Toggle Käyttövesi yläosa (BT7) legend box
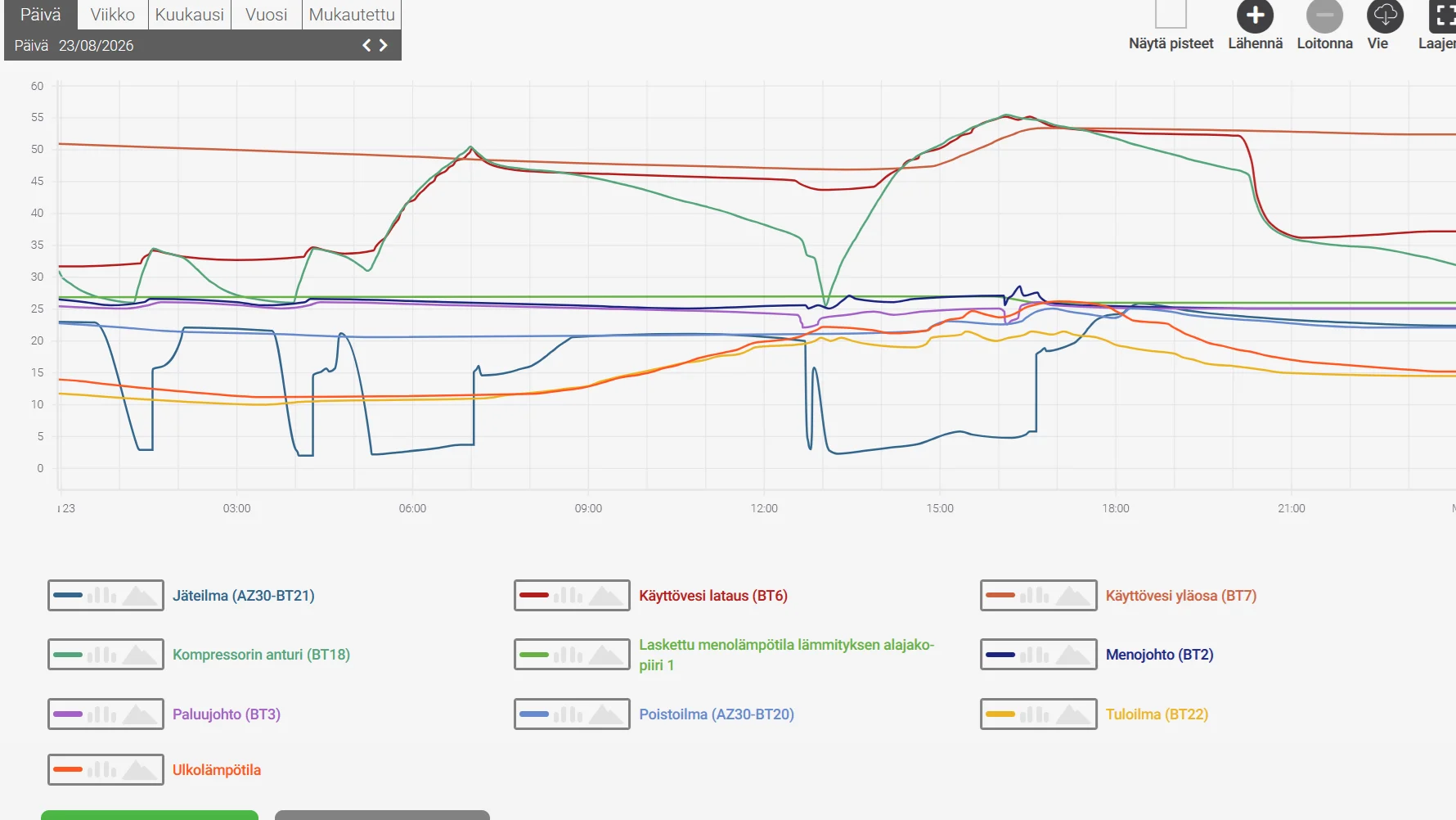Screen dimensions: 1456x820 click(1038, 596)
